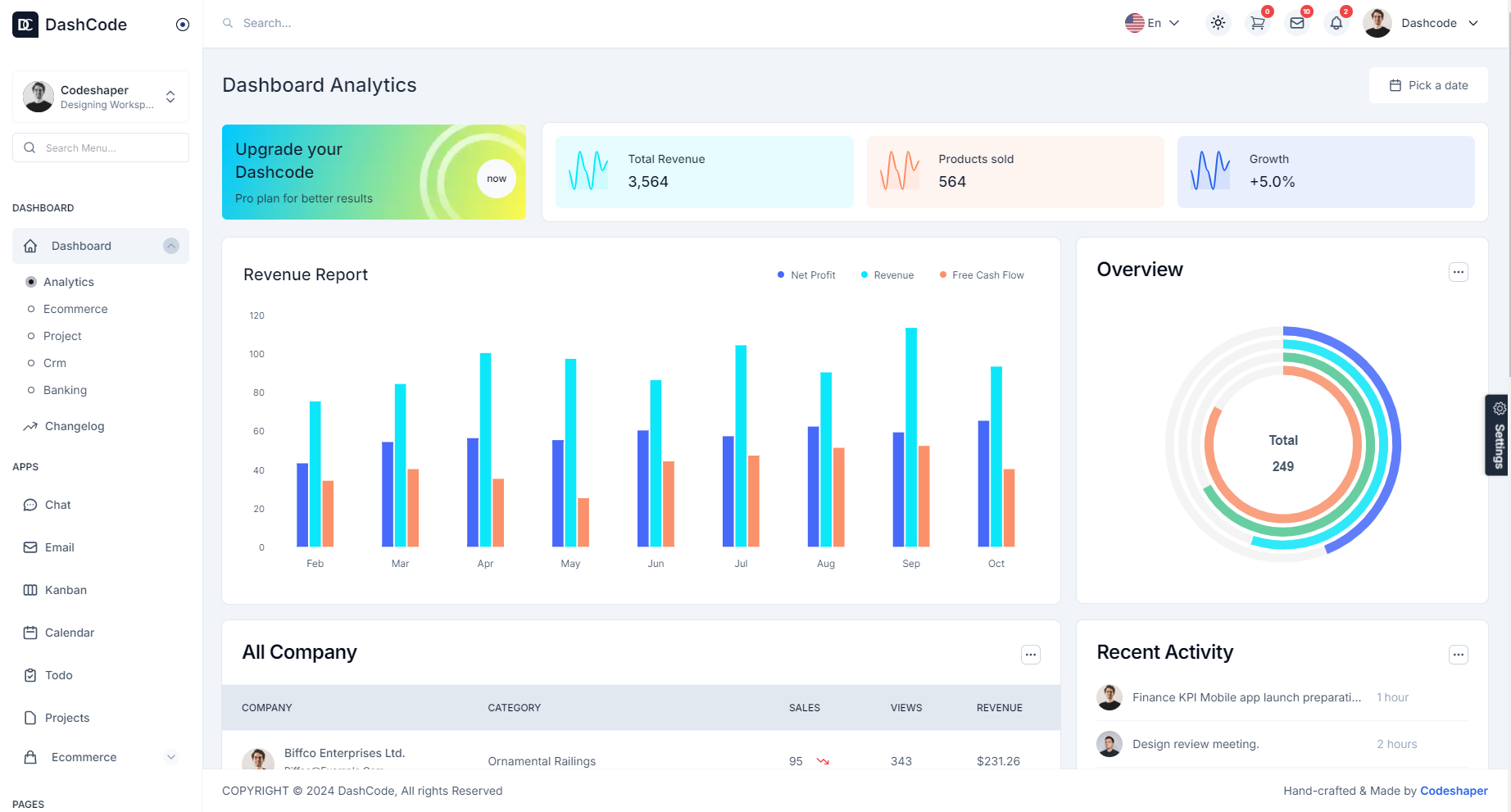1511x812 pixels.
Task: Collapse the Dashboard menu chevron
Action: pos(171,246)
